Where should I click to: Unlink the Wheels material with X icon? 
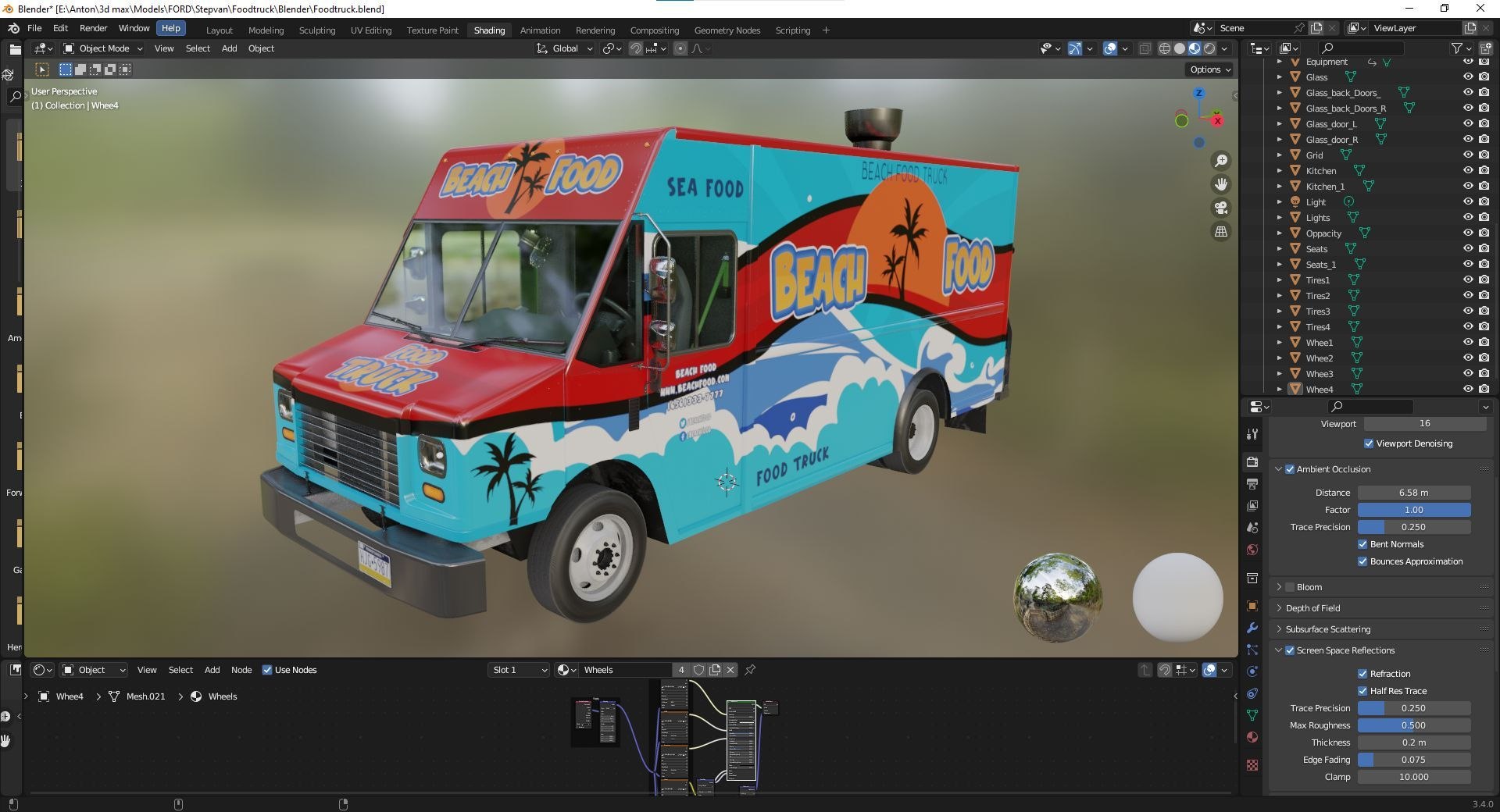tap(730, 670)
